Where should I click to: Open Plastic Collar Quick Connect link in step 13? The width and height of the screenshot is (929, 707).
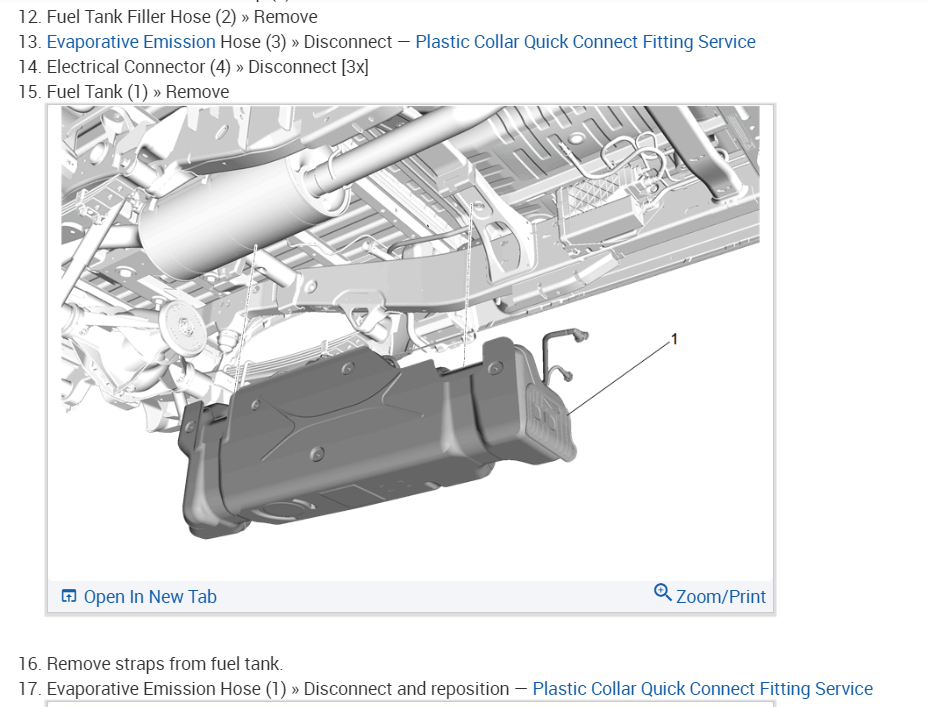pos(585,42)
